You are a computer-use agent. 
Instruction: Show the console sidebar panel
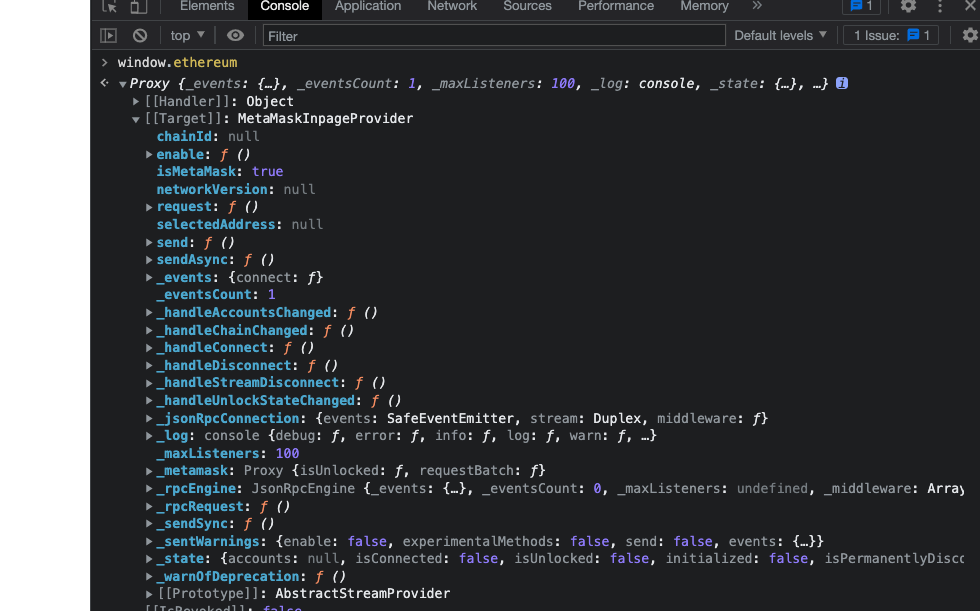pyautogui.click(x=108, y=35)
